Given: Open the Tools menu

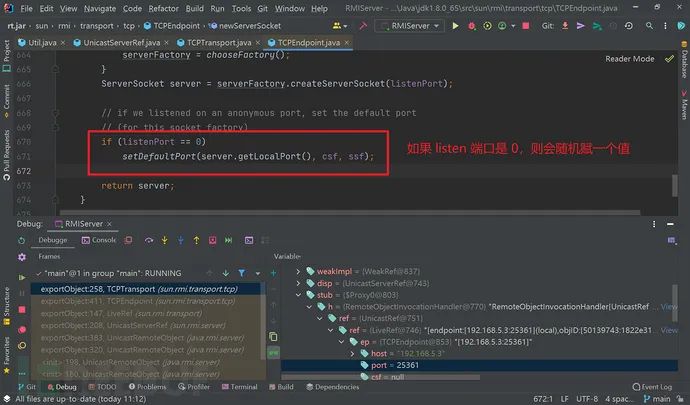Looking at the screenshot, I should tap(241, 8).
